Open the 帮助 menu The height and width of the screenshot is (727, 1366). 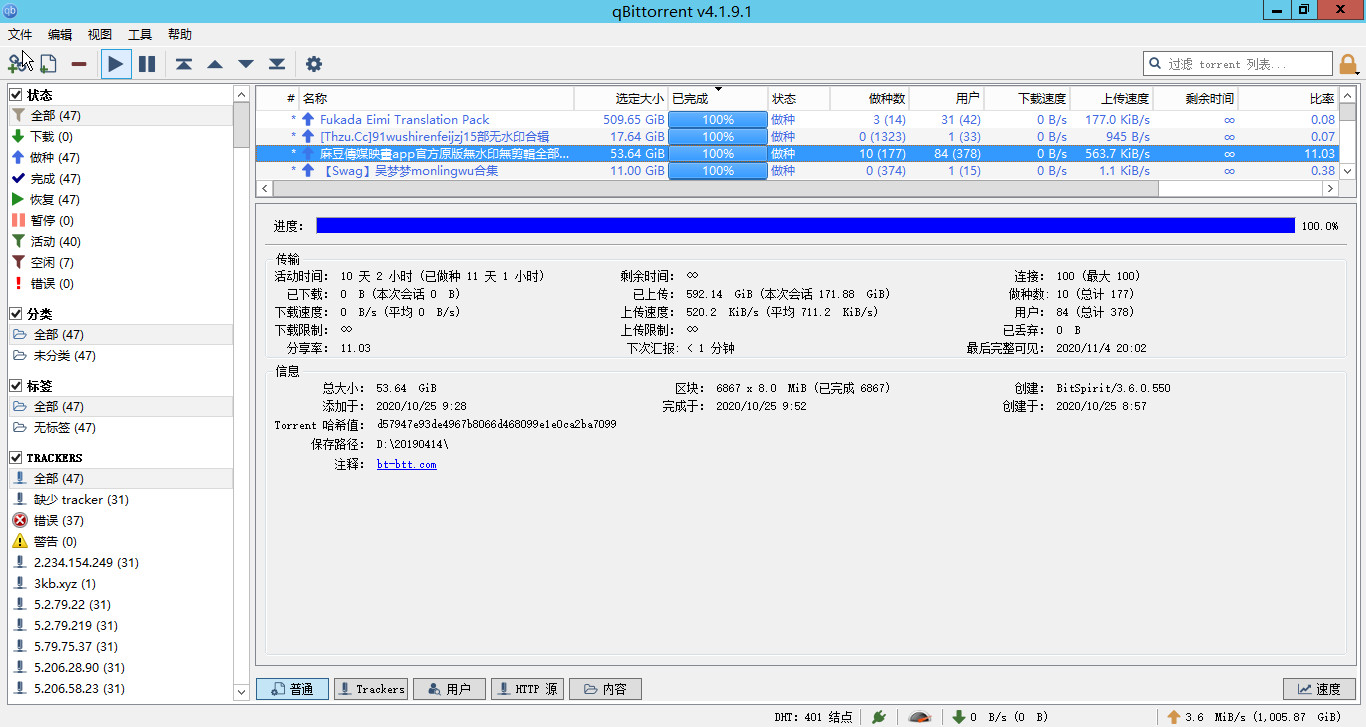[180, 34]
